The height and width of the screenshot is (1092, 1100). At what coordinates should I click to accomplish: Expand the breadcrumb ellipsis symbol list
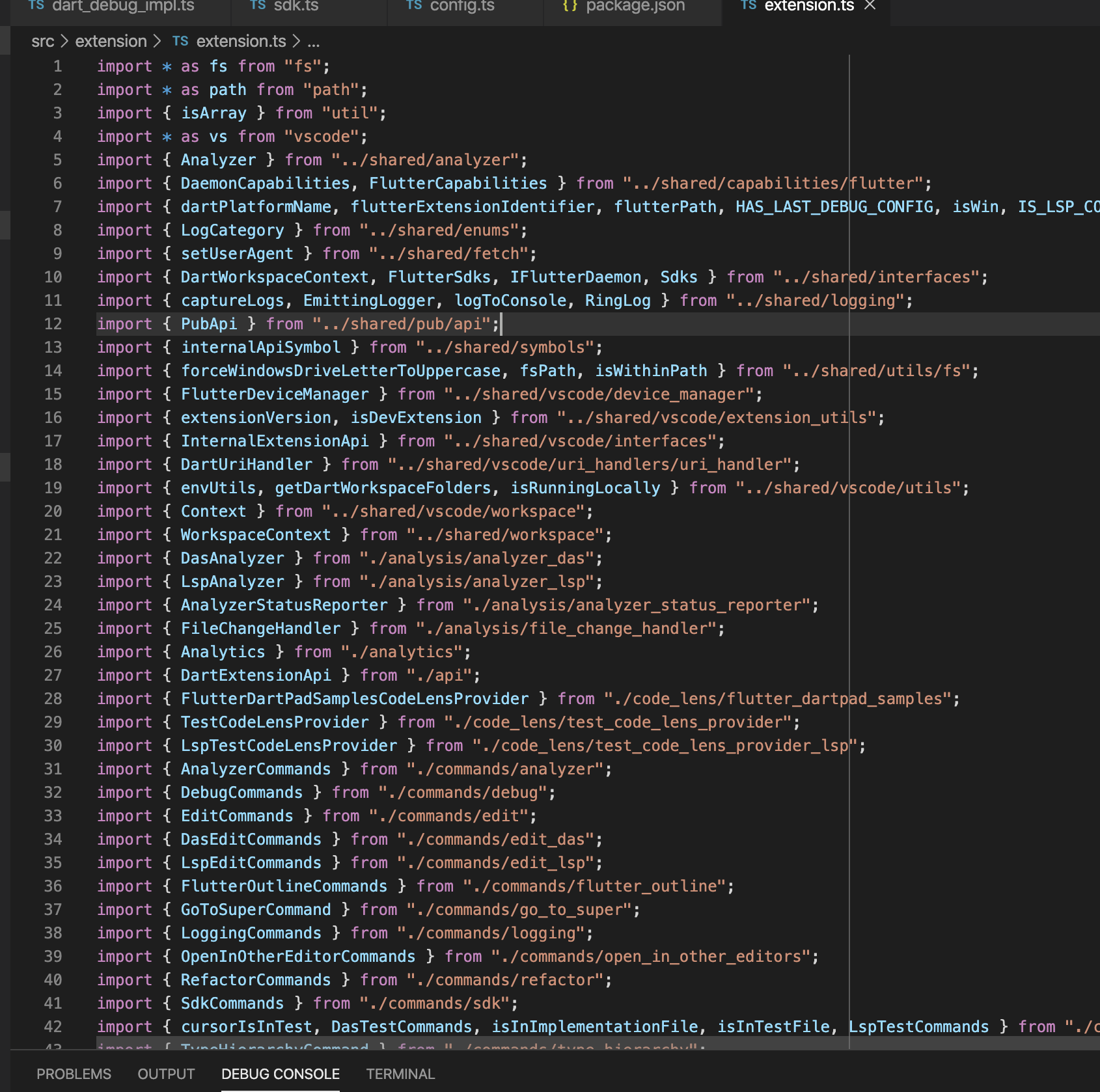pos(314,43)
